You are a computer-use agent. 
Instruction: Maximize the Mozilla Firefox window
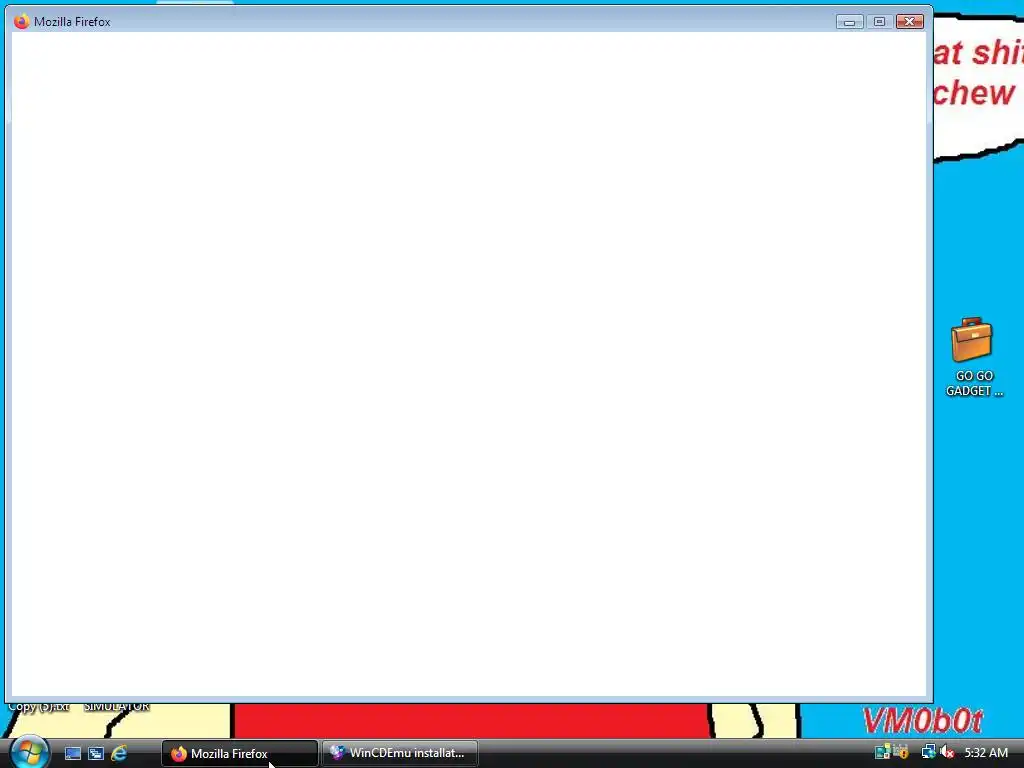[x=879, y=22]
